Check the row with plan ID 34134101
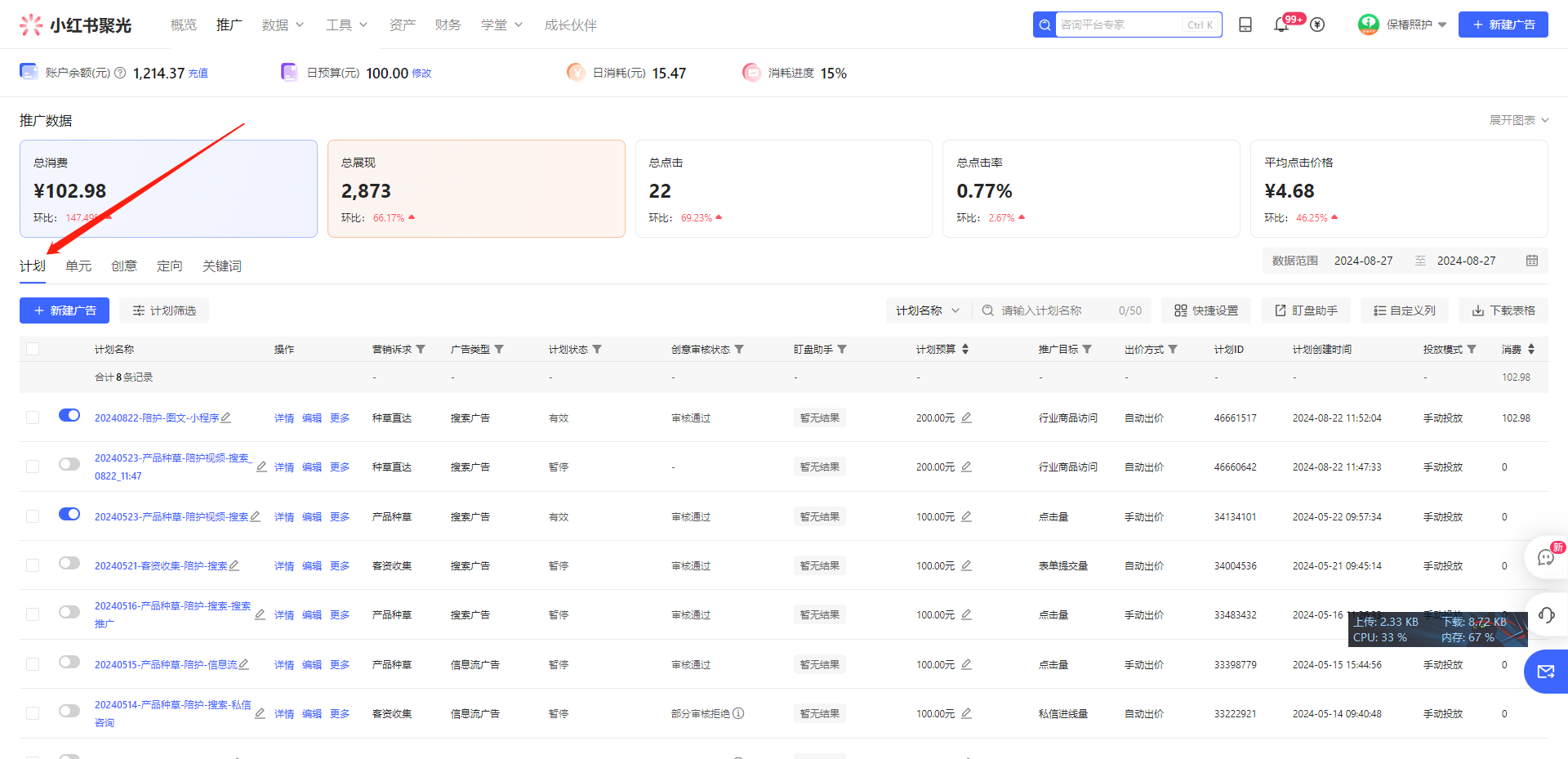Viewport: 1568px width, 759px height. click(x=33, y=516)
